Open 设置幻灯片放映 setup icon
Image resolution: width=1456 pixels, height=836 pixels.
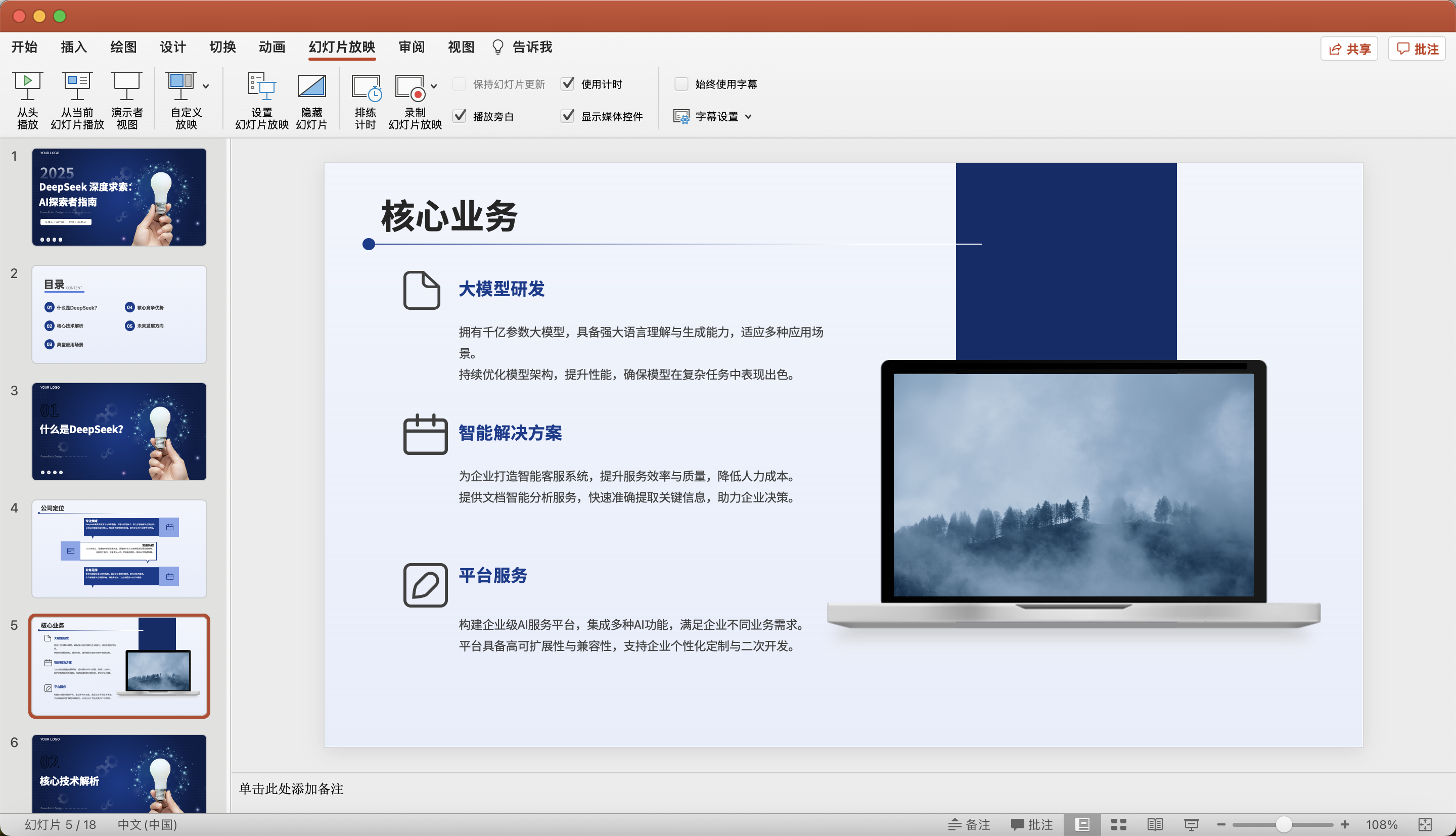261,86
